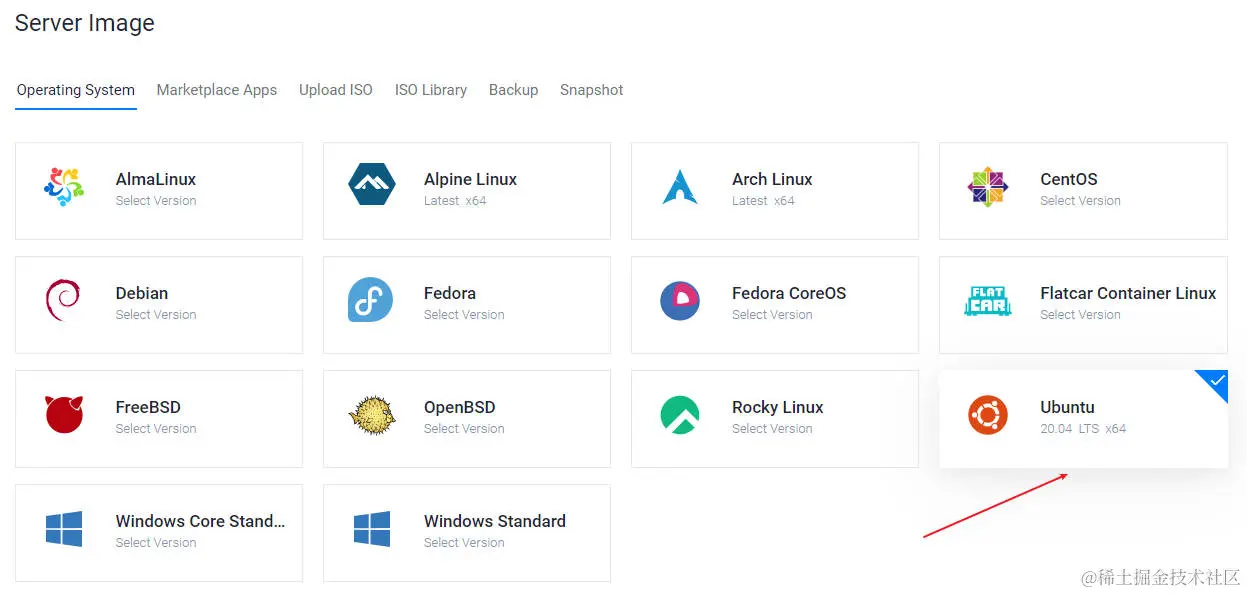Click the Windows Core Standard logo
The height and width of the screenshot is (594, 1247).
64,528
